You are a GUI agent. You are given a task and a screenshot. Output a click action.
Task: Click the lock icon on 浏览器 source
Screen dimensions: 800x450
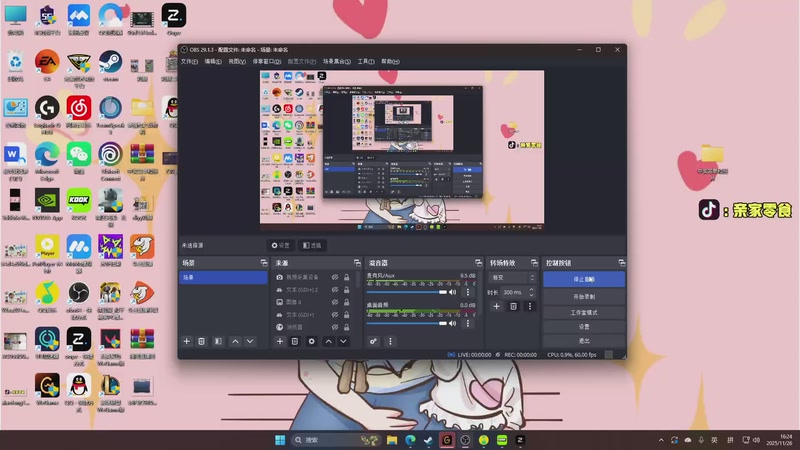(346, 327)
